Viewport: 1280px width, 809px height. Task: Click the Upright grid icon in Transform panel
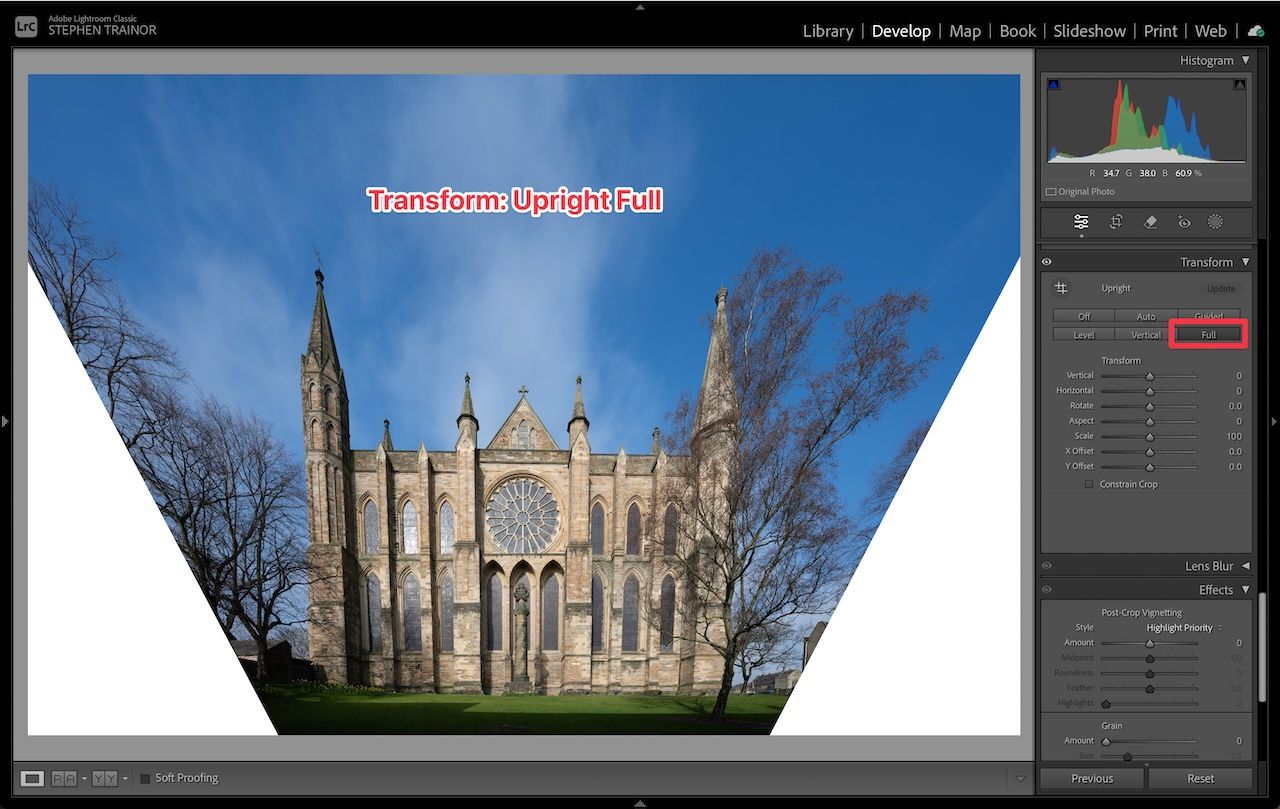point(1063,288)
